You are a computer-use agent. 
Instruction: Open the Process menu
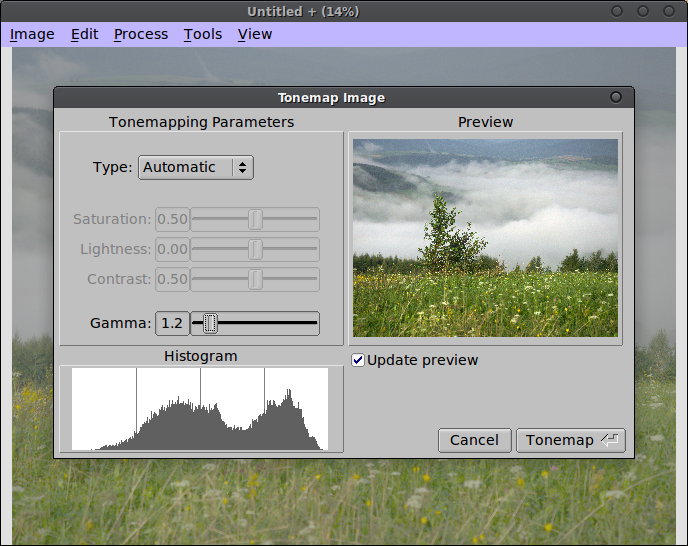point(141,34)
